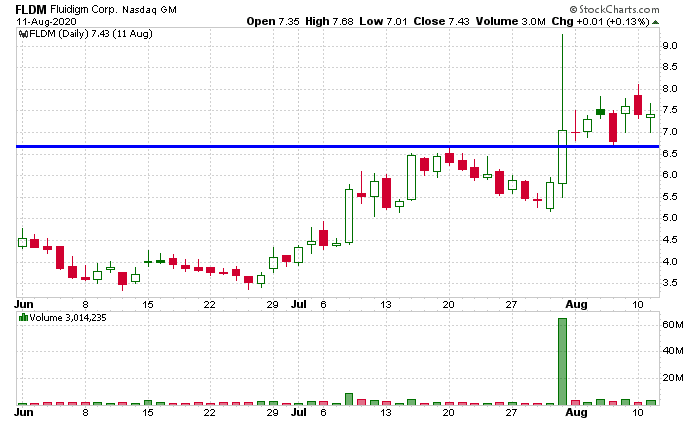Click the 3.5 price axis label

pyautogui.click(x=670, y=283)
